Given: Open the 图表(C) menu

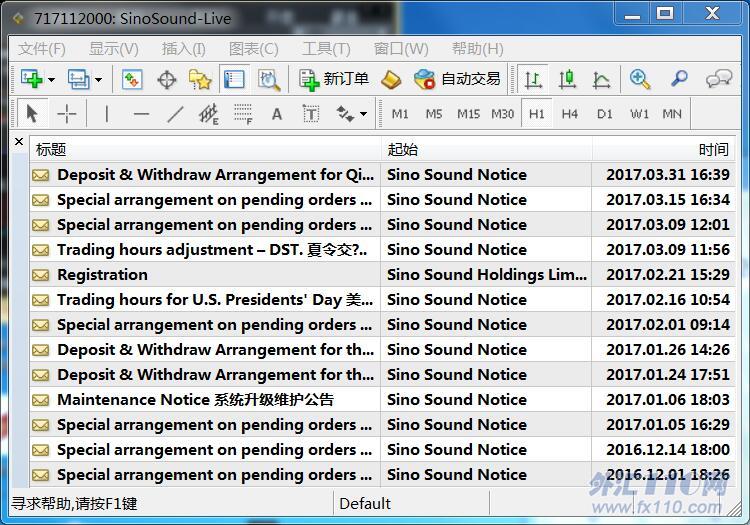Looking at the screenshot, I should (254, 48).
